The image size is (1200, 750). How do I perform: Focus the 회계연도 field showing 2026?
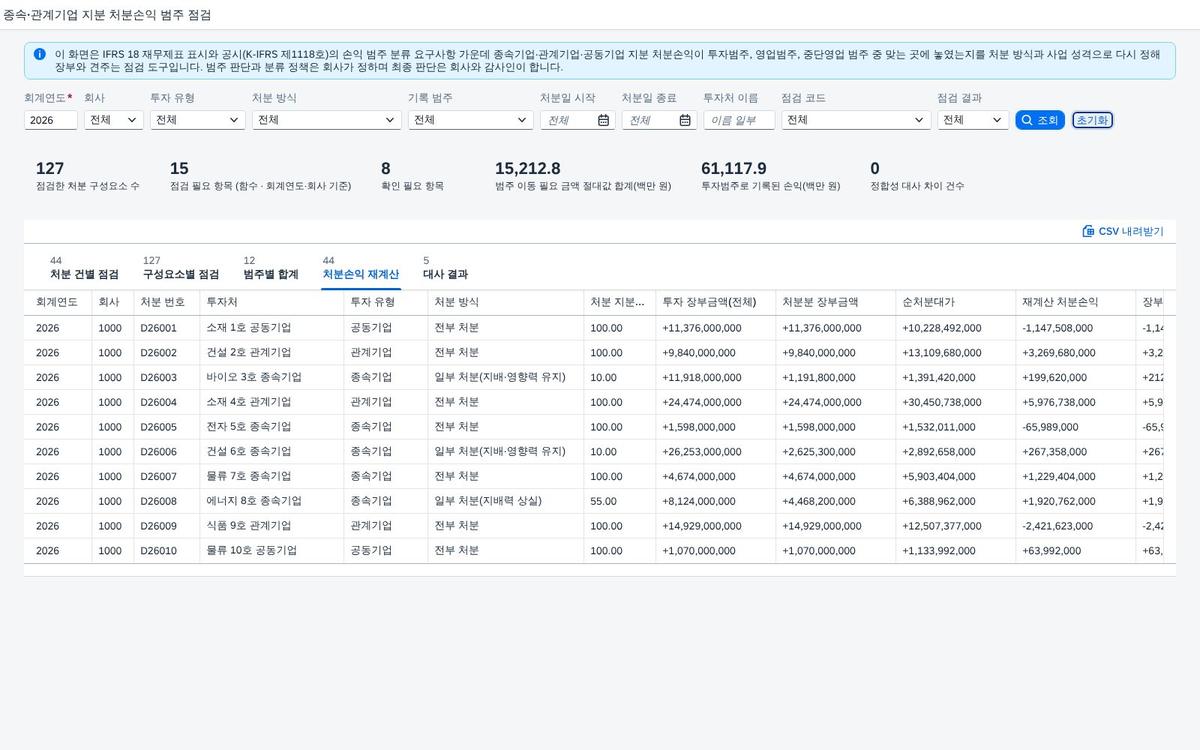[51, 120]
